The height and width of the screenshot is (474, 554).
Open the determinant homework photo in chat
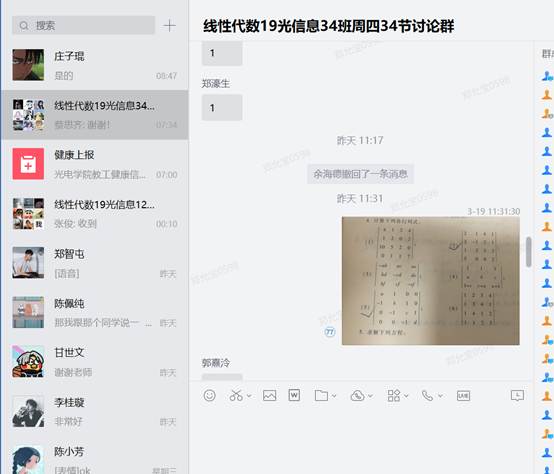tap(431, 281)
